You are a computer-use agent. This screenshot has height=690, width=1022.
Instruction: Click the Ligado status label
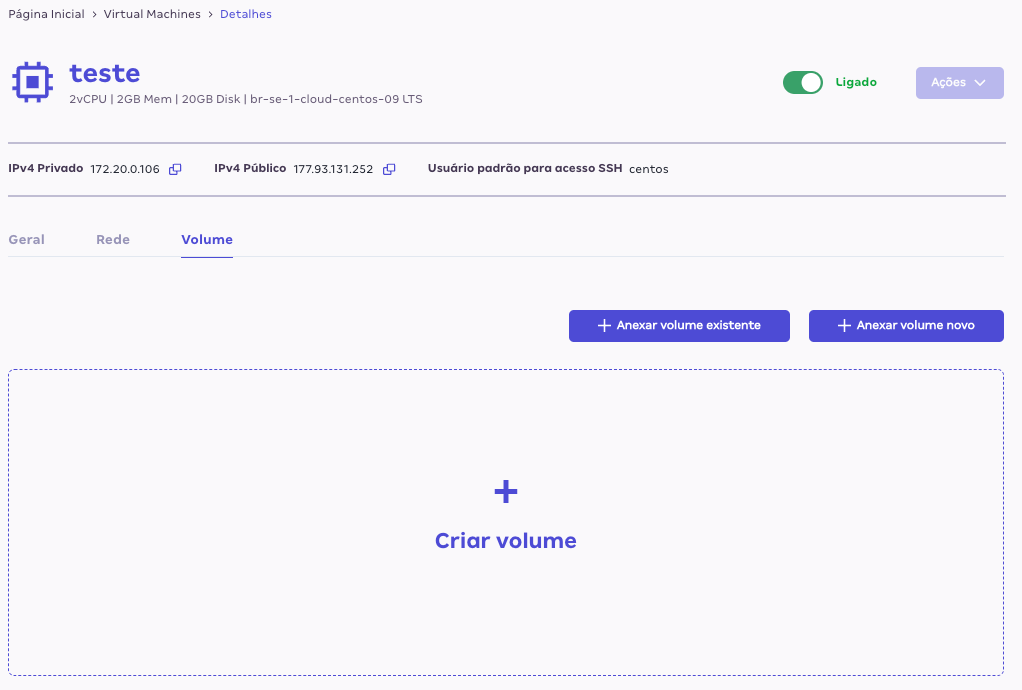(856, 82)
